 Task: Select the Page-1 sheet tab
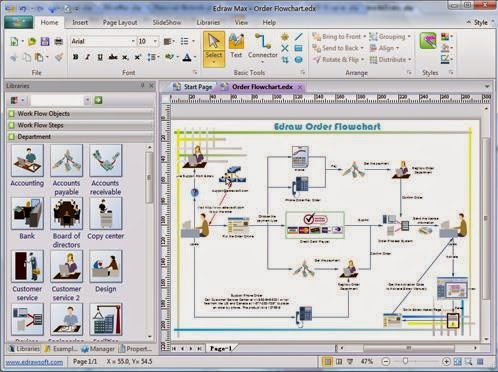pos(220,348)
